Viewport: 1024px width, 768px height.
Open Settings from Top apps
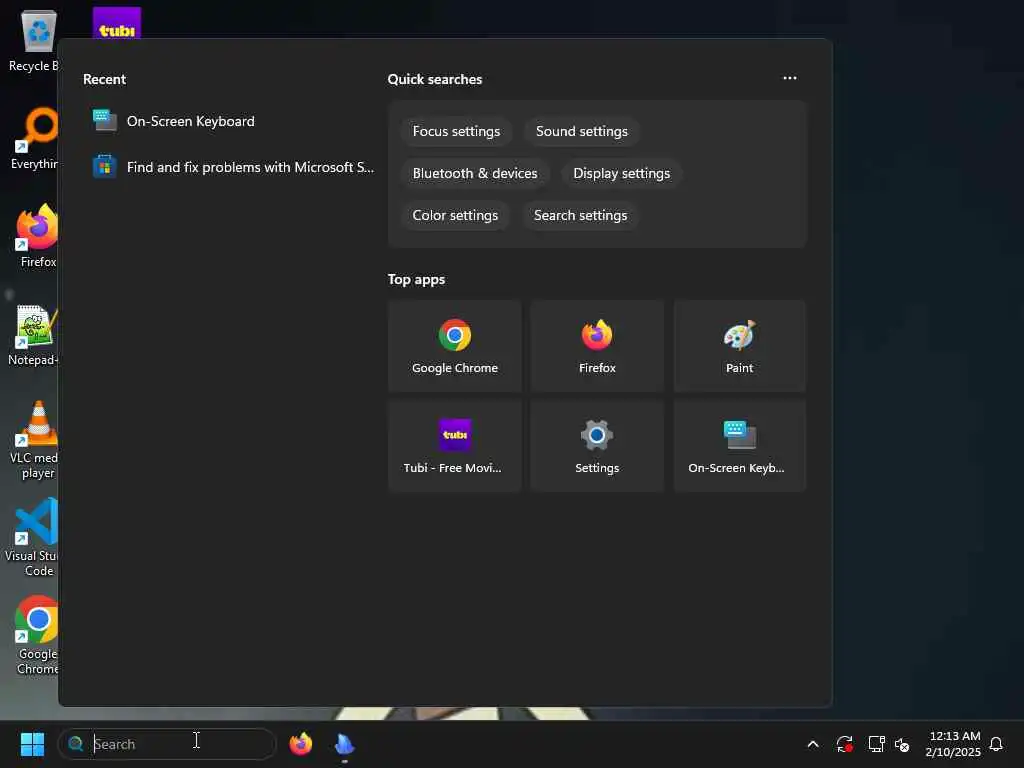597,446
